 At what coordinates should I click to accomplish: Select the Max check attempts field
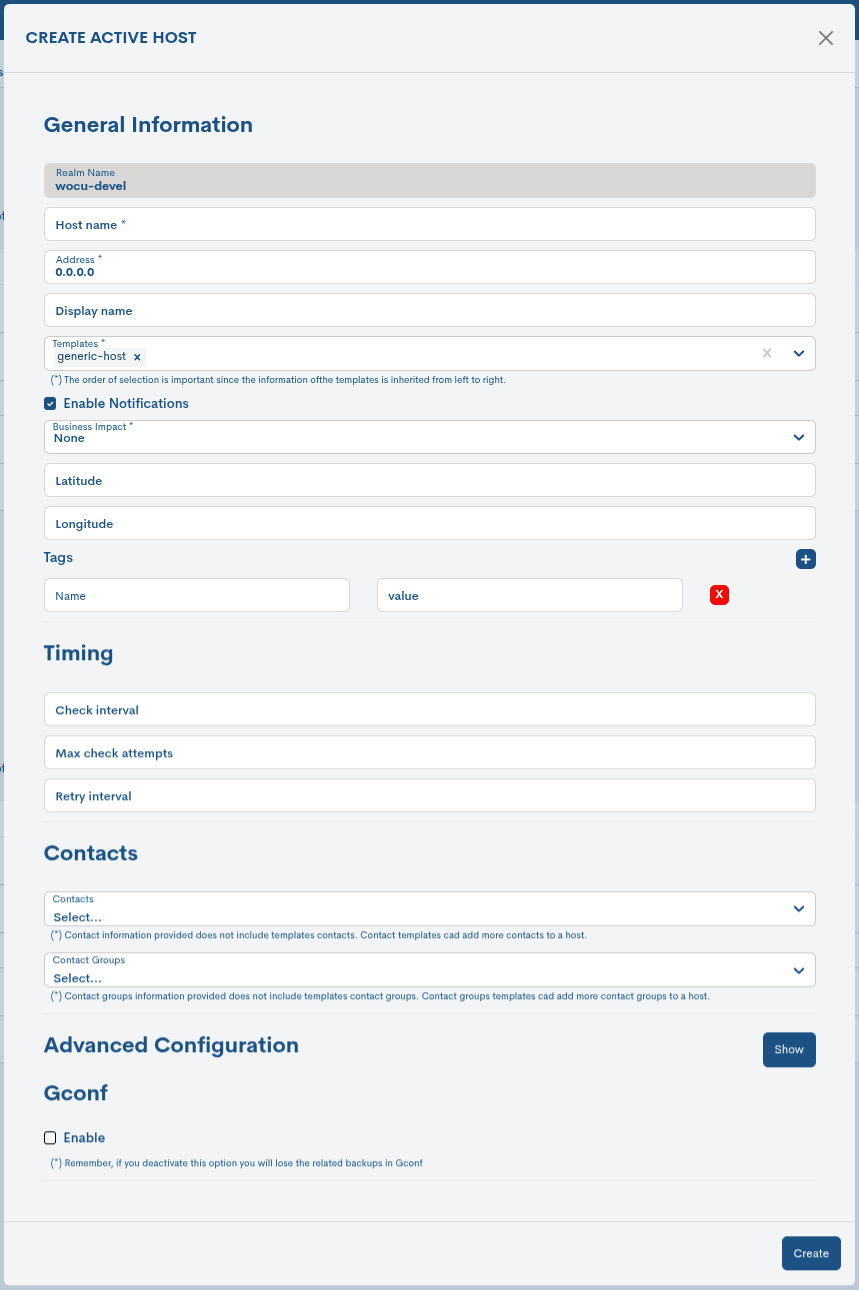tap(429, 753)
